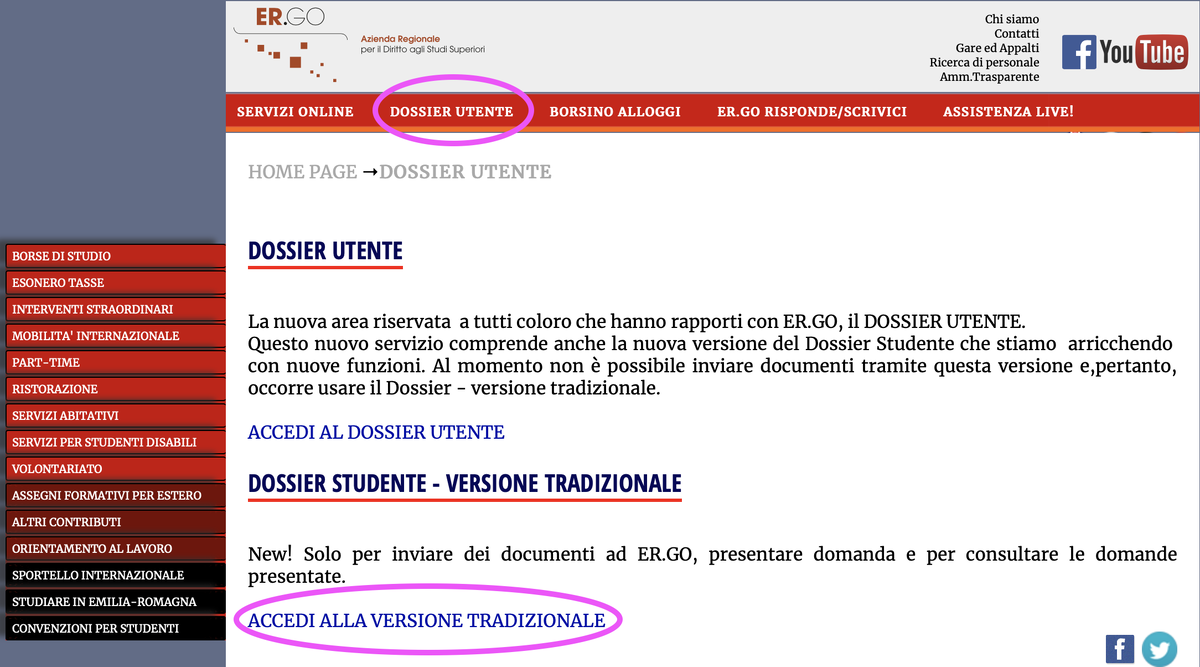Viewport: 1200px width, 667px height.
Task: Click HOME PAGE in the breadcrumb
Action: [302, 172]
